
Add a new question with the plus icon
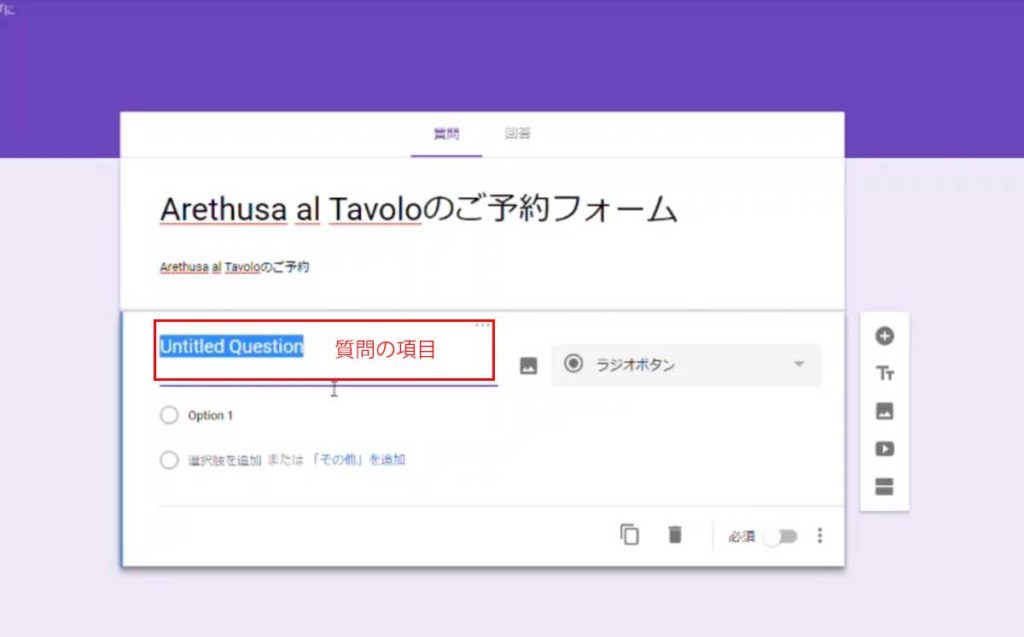click(884, 336)
